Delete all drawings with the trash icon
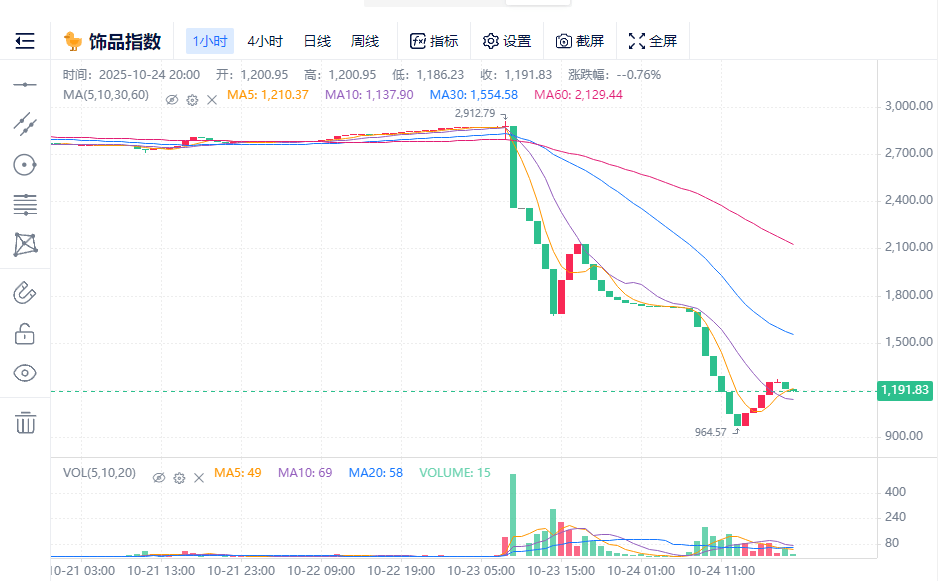938x581 pixels. tap(25, 422)
